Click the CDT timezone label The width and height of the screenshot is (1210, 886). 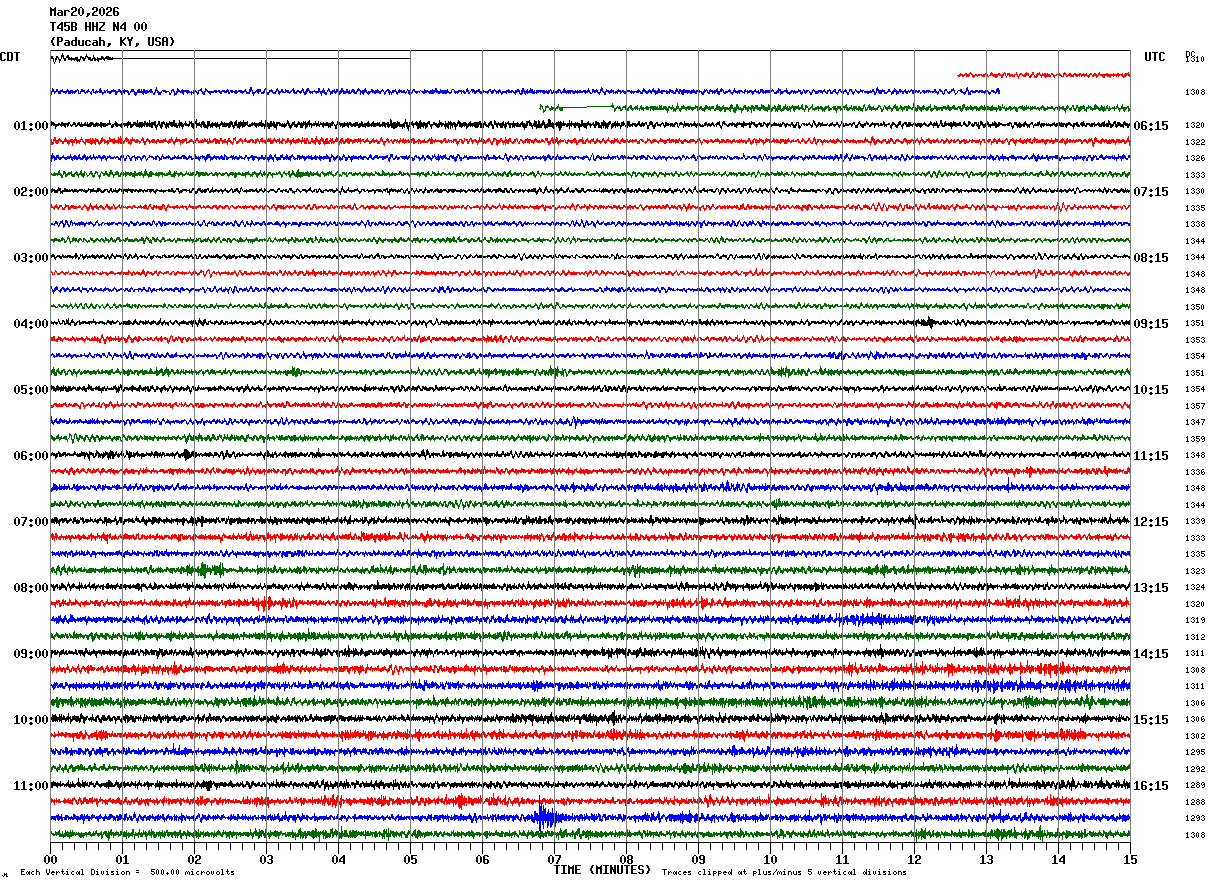click(10, 57)
